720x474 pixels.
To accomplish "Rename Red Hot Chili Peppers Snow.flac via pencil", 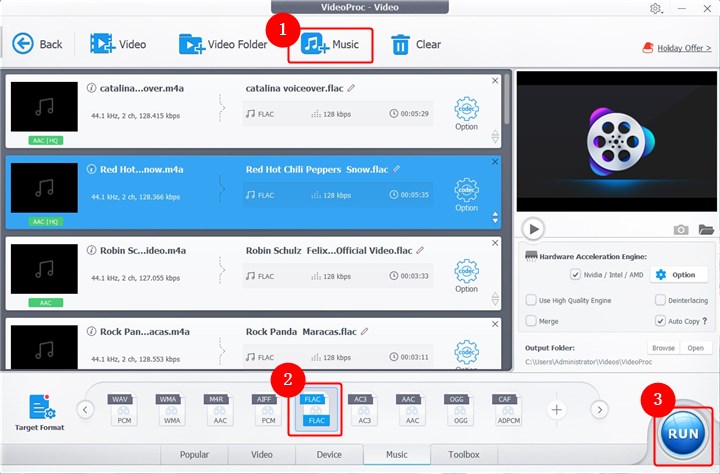I will pyautogui.click(x=396, y=169).
